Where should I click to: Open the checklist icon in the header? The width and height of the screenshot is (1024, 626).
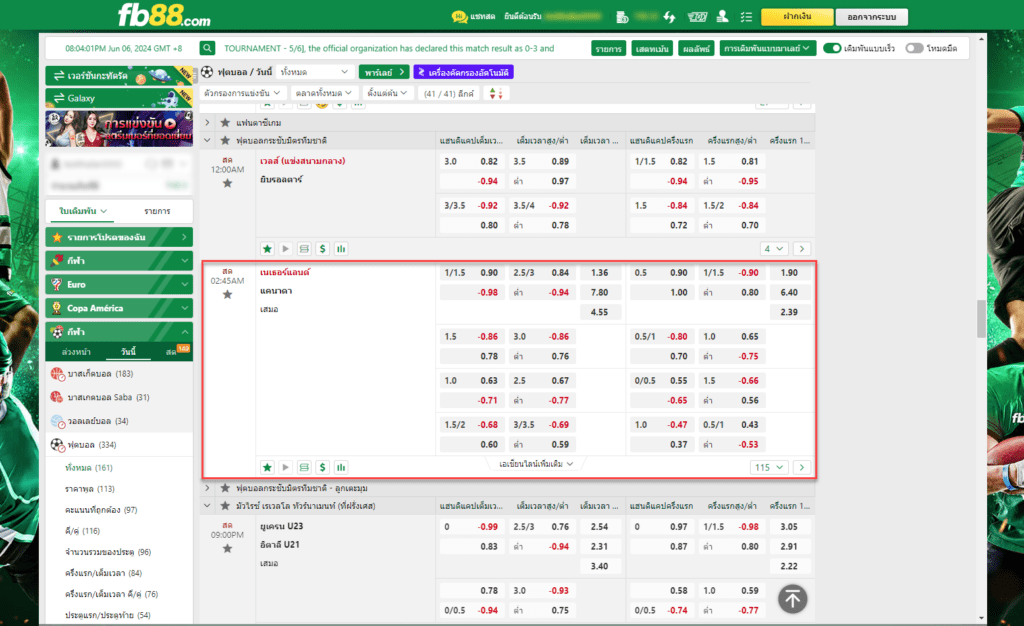(746, 17)
